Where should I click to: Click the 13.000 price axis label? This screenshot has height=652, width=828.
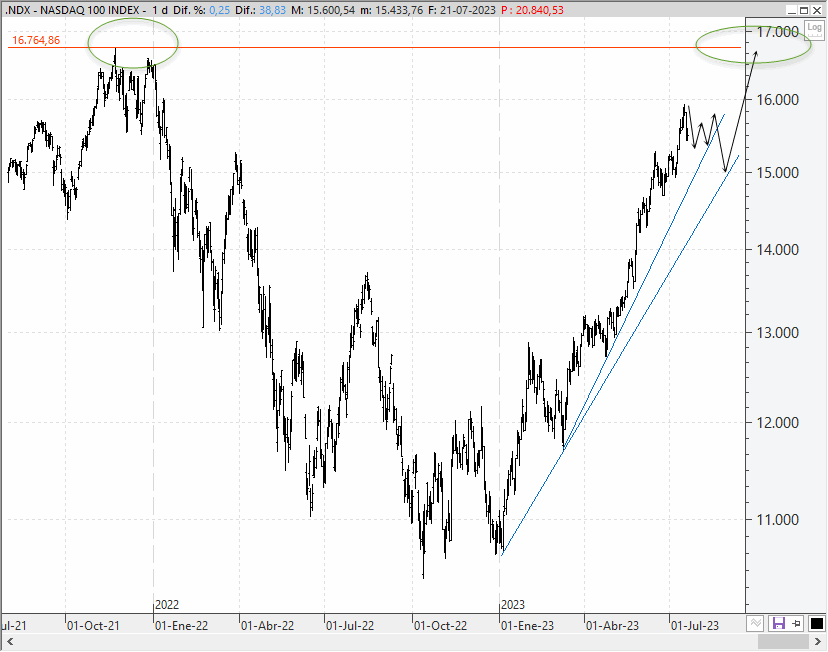point(777,333)
